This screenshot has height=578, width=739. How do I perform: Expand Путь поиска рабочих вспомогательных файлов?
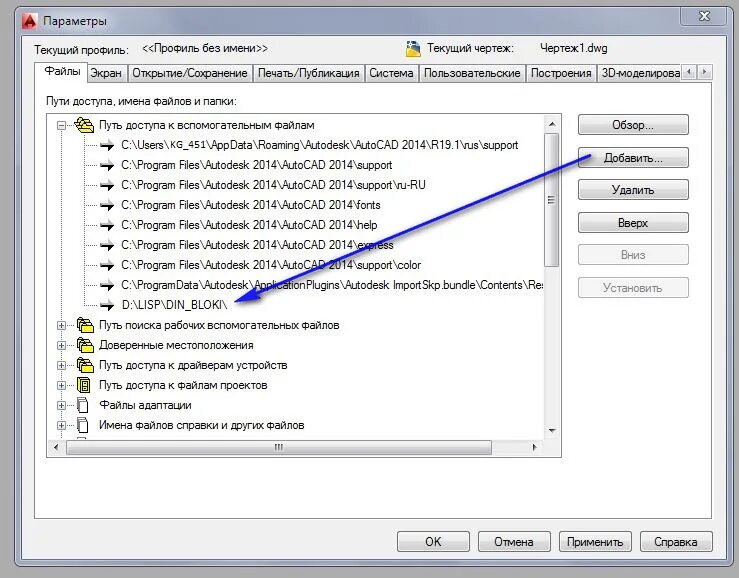tap(61, 325)
